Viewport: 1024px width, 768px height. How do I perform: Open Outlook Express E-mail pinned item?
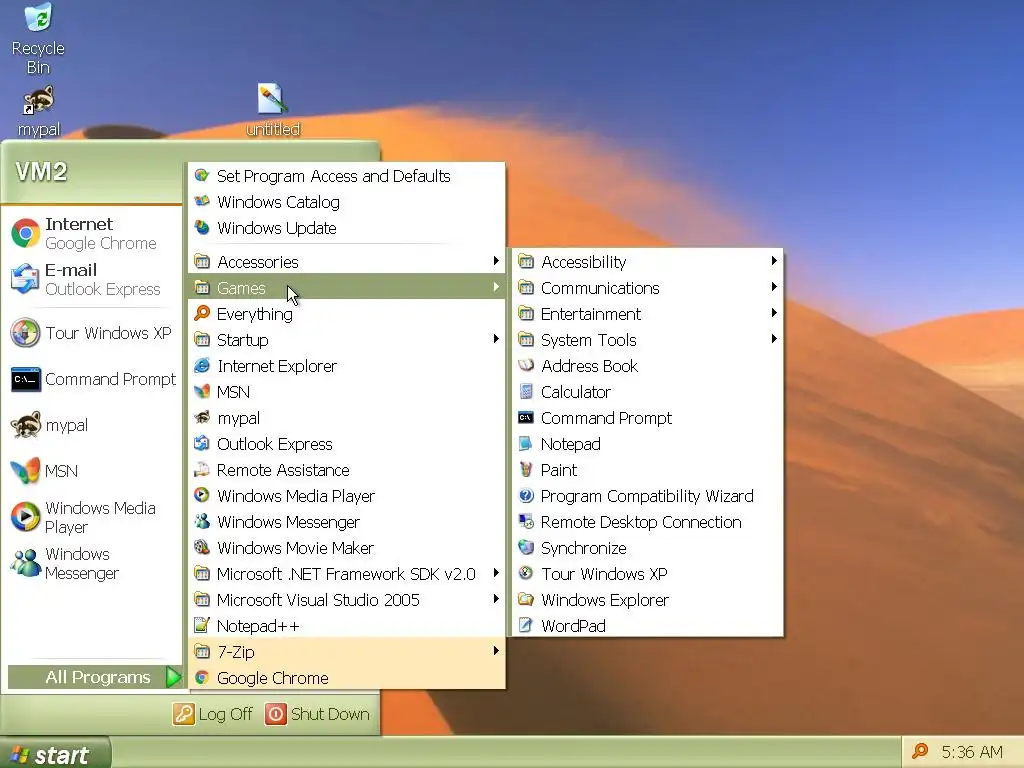91,279
